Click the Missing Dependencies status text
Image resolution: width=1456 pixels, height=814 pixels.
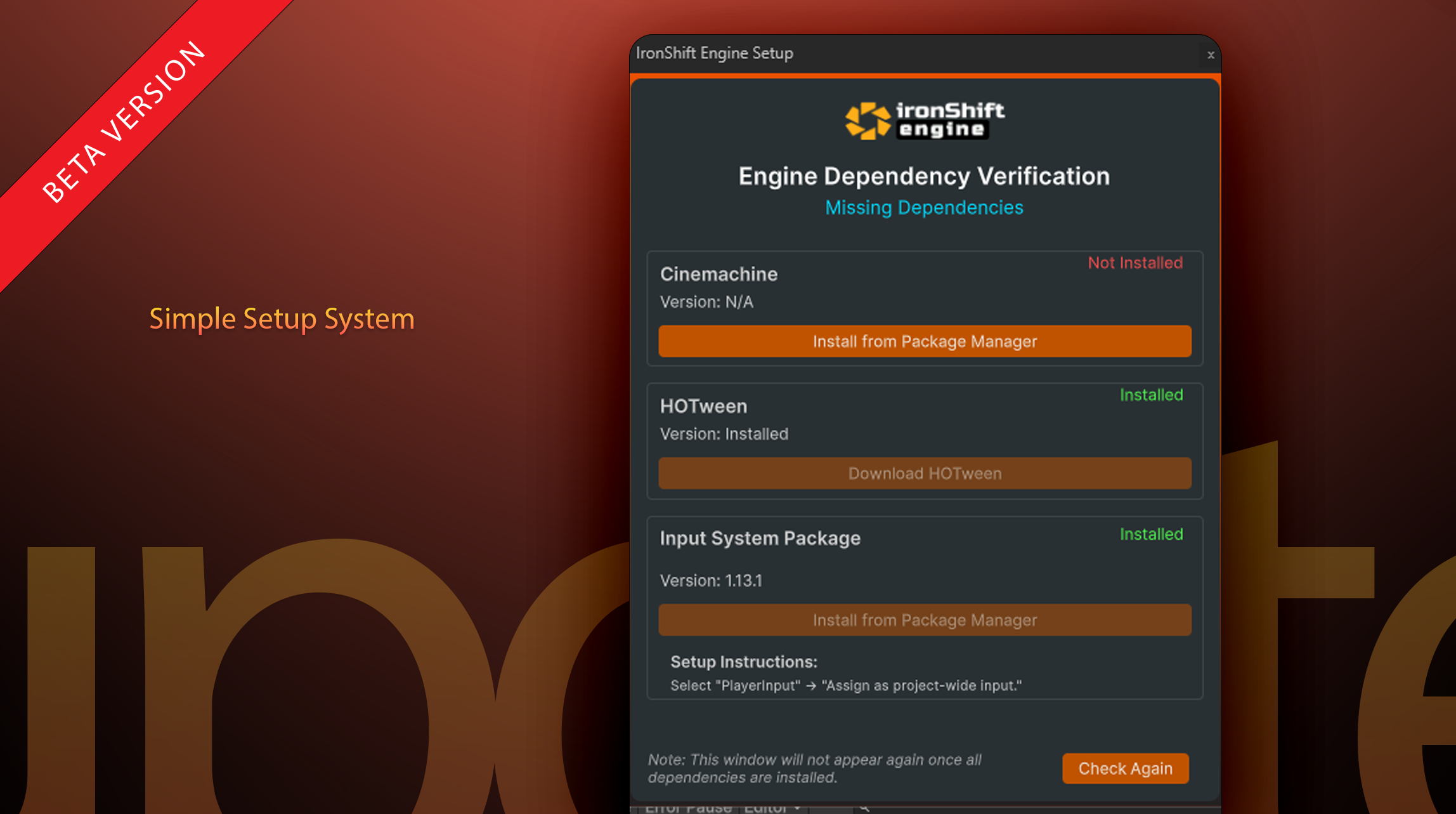(x=924, y=207)
